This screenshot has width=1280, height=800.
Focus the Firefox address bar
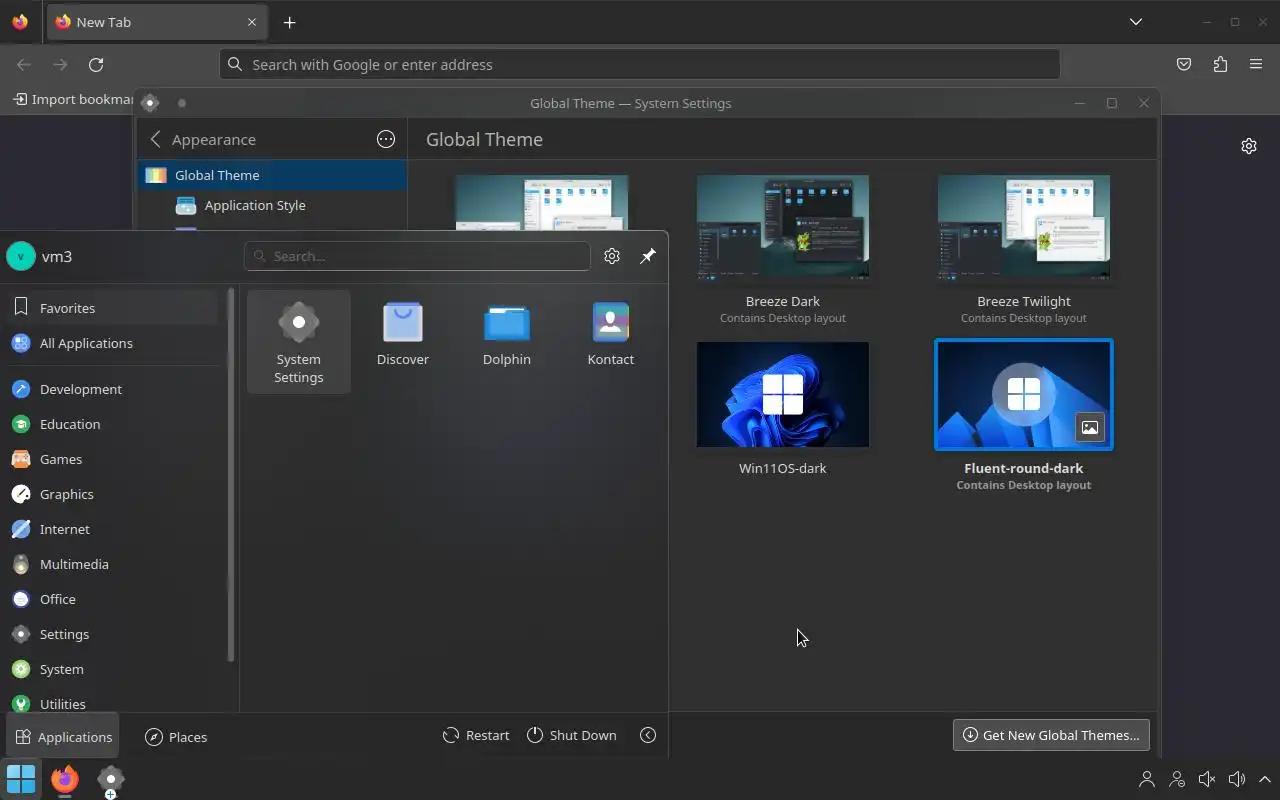640,64
